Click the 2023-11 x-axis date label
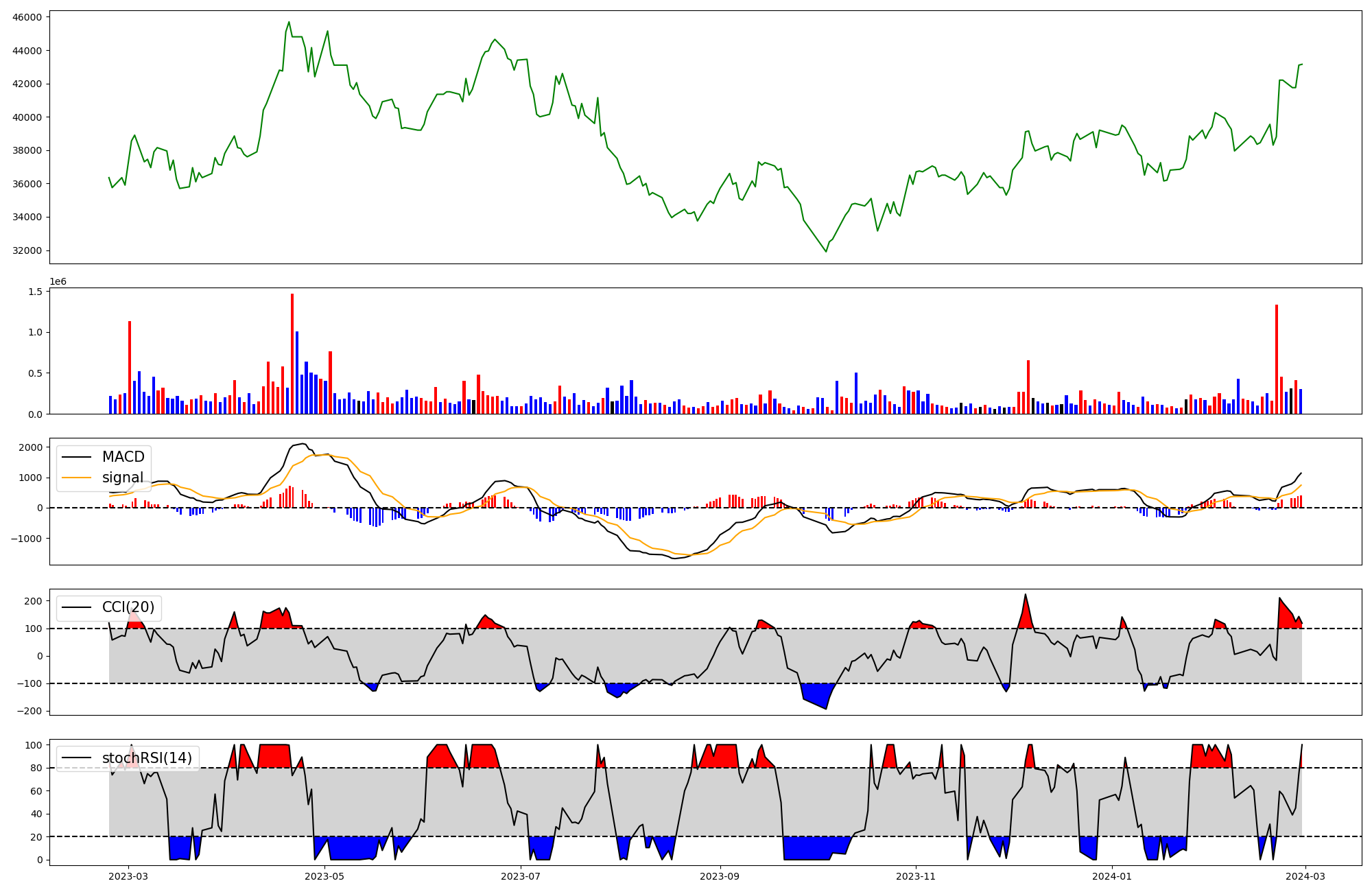Image resolution: width=1372 pixels, height=892 pixels. click(916, 876)
